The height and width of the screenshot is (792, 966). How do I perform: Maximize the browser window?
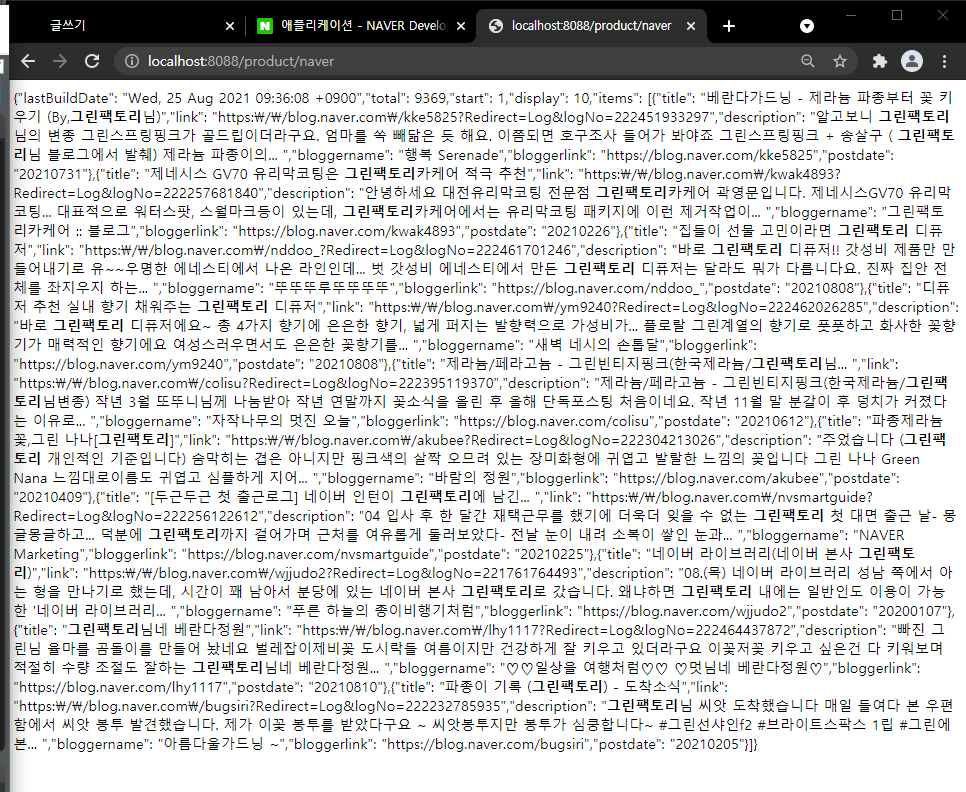pyautogui.click(x=897, y=15)
